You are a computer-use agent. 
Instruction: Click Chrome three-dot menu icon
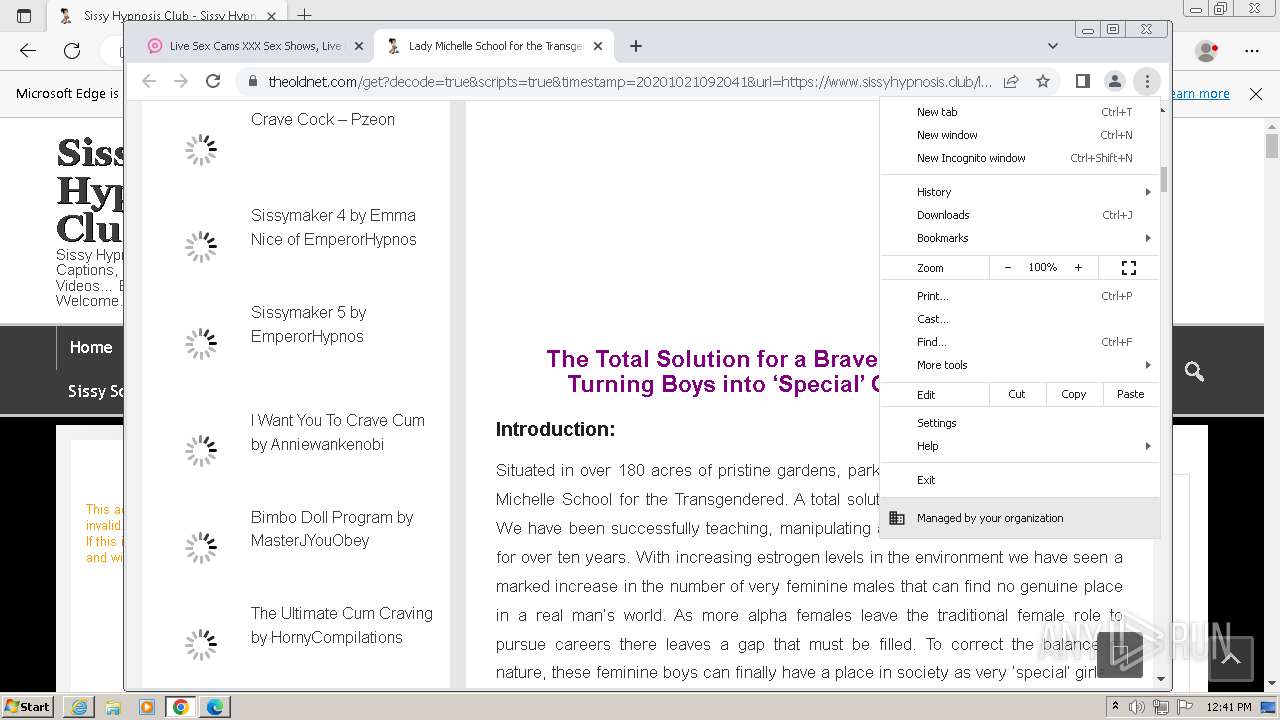click(1147, 81)
